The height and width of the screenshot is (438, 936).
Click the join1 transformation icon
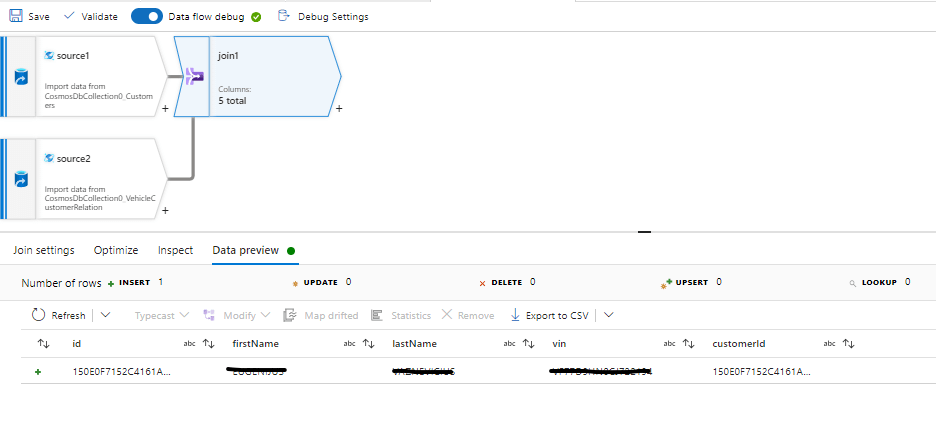(192, 76)
